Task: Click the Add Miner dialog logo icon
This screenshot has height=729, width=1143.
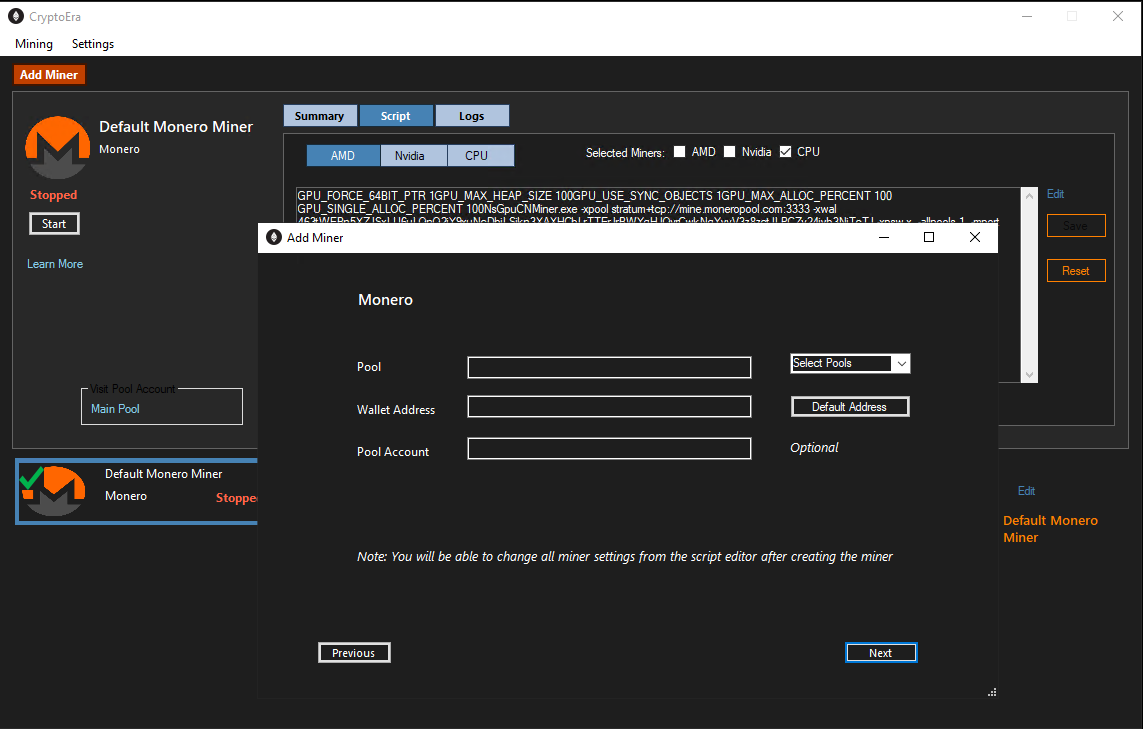Action: coord(274,238)
